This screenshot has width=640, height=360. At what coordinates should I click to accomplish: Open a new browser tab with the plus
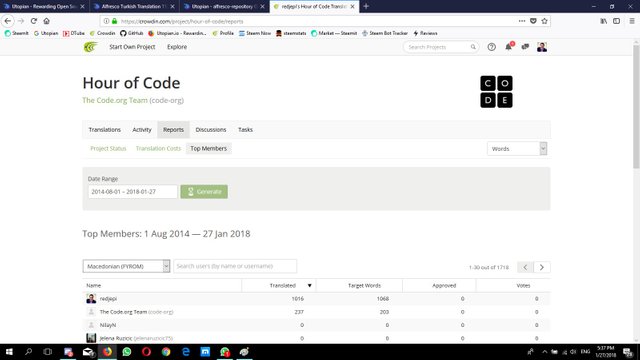tap(366, 6)
